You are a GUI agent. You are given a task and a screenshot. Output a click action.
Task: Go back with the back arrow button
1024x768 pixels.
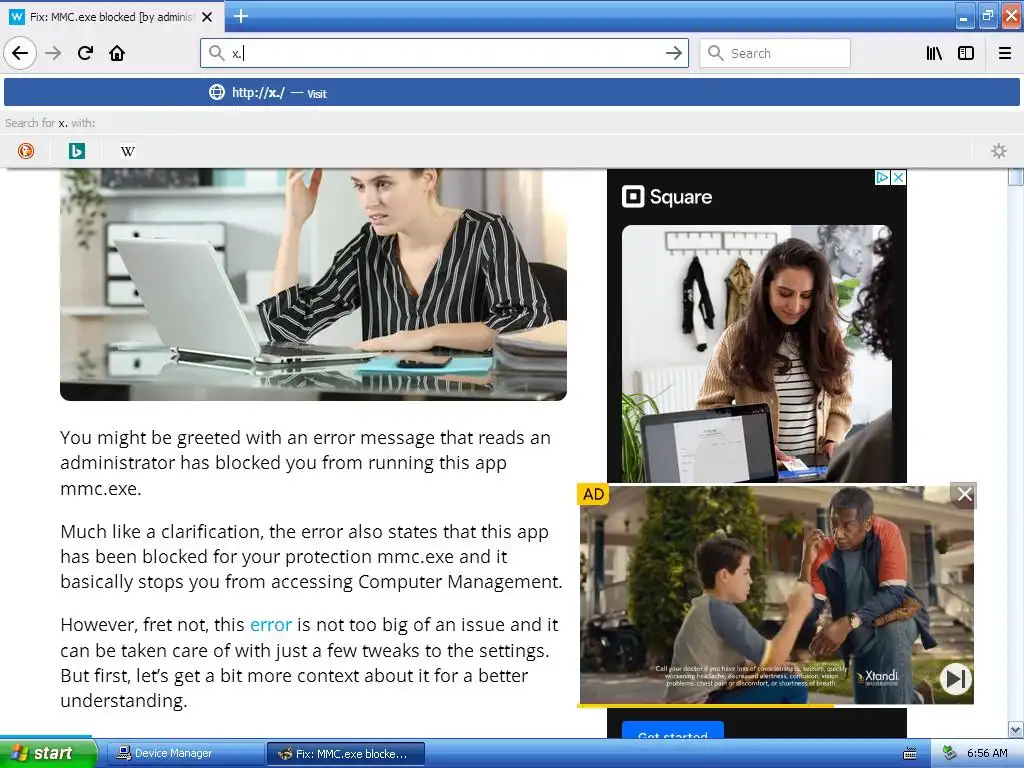pos(20,53)
